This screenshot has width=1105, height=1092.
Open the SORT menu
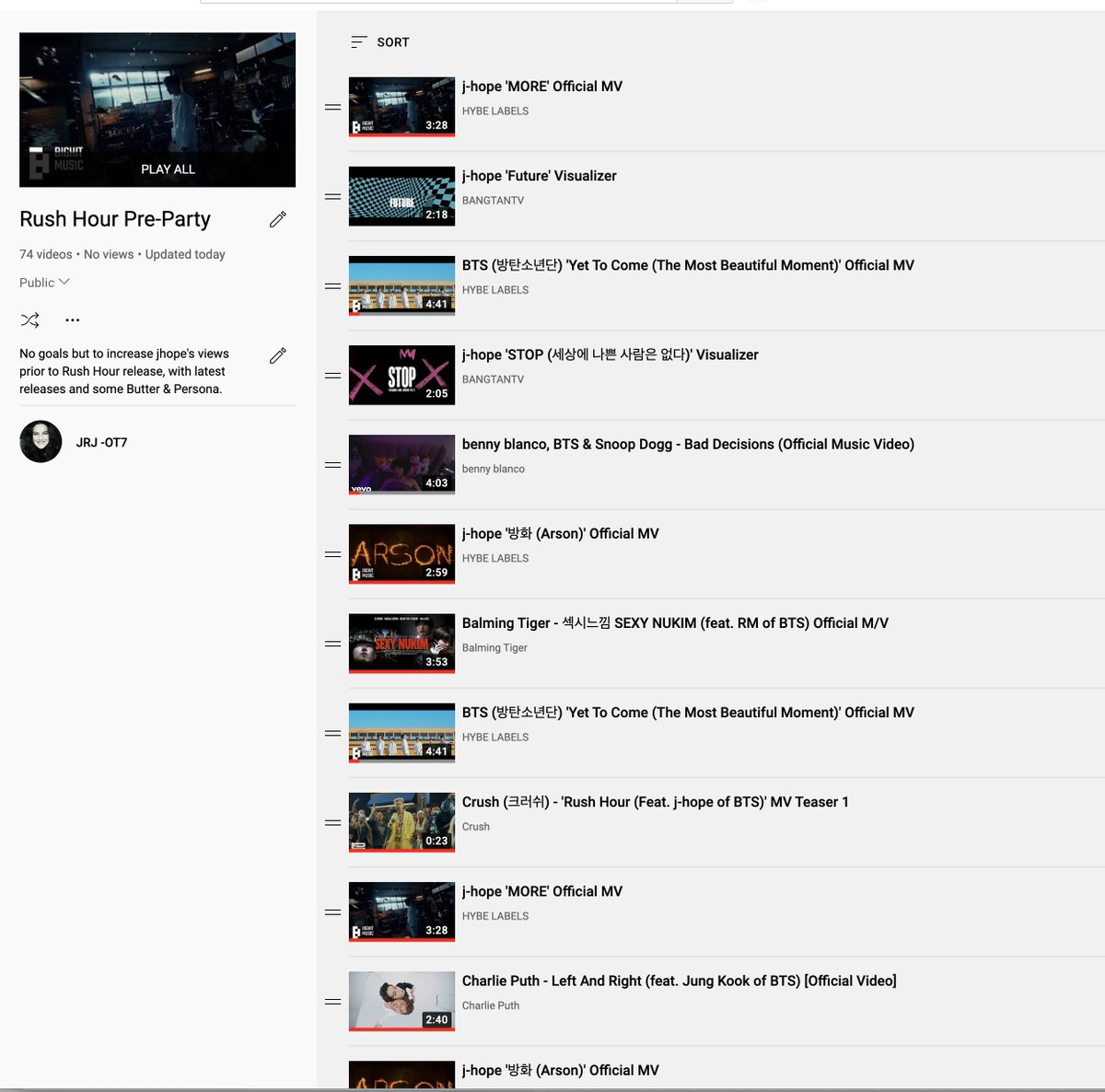click(x=379, y=42)
